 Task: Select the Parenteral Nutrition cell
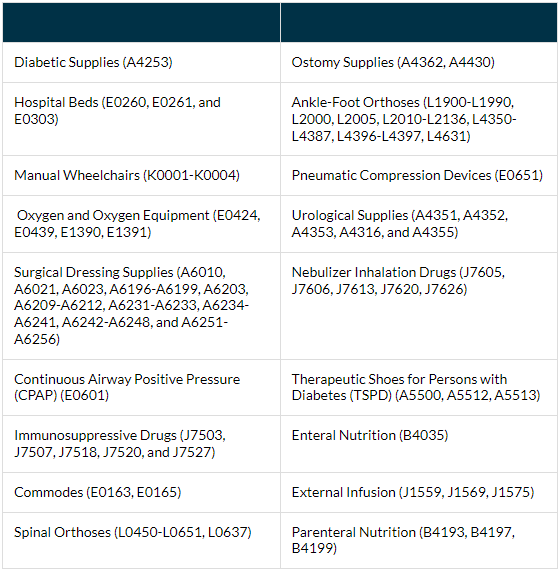419,541
